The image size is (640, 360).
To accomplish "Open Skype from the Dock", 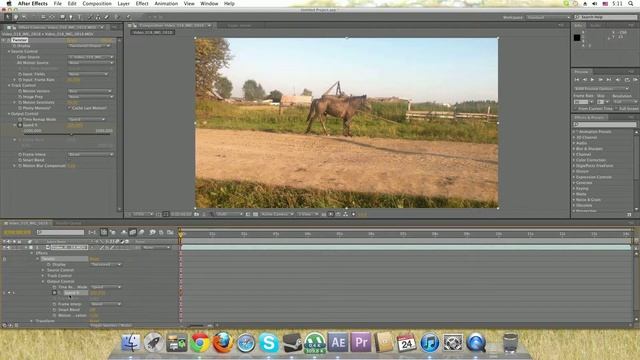I will click(x=269, y=342).
